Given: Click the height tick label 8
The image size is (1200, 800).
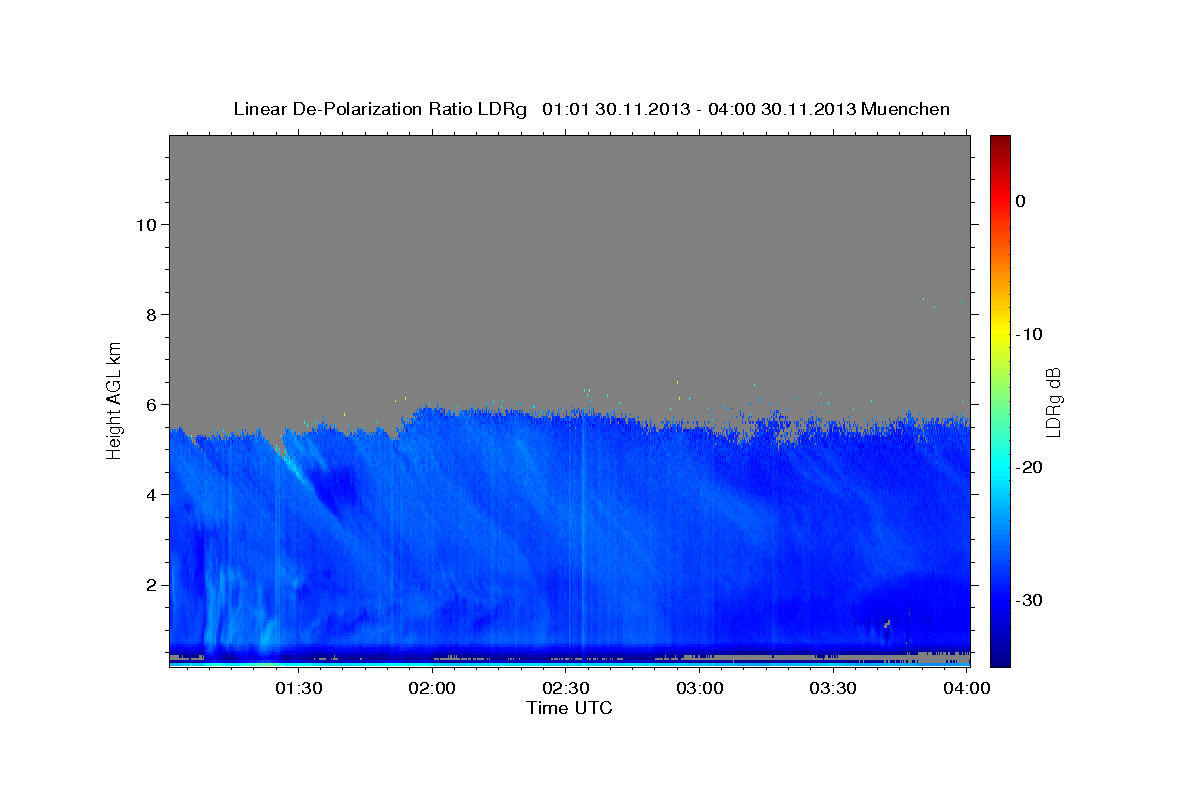Looking at the screenshot, I should (150, 314).
